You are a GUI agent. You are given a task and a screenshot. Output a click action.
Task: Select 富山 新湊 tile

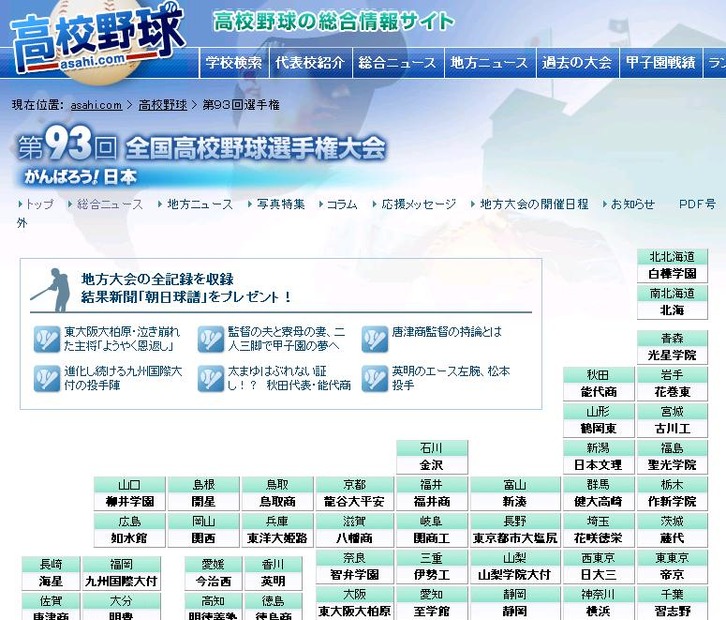click(515, 494)
